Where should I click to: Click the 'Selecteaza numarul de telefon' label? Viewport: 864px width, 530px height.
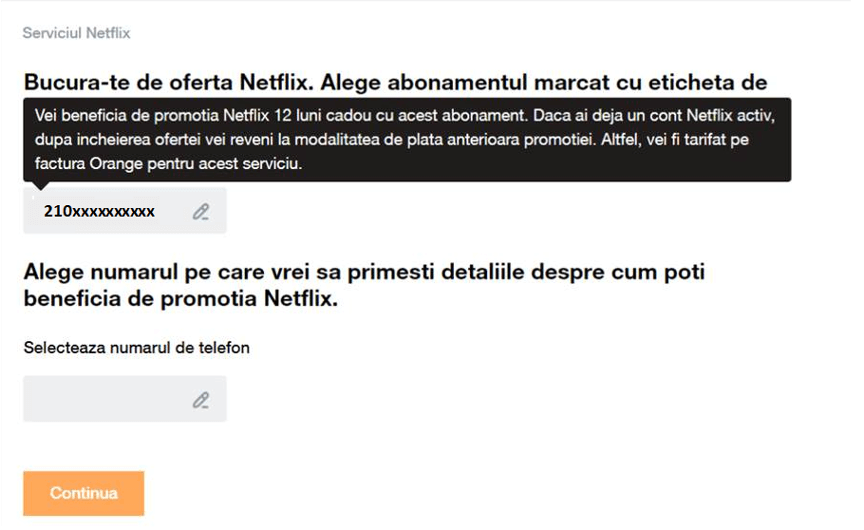tap(137, 348)
